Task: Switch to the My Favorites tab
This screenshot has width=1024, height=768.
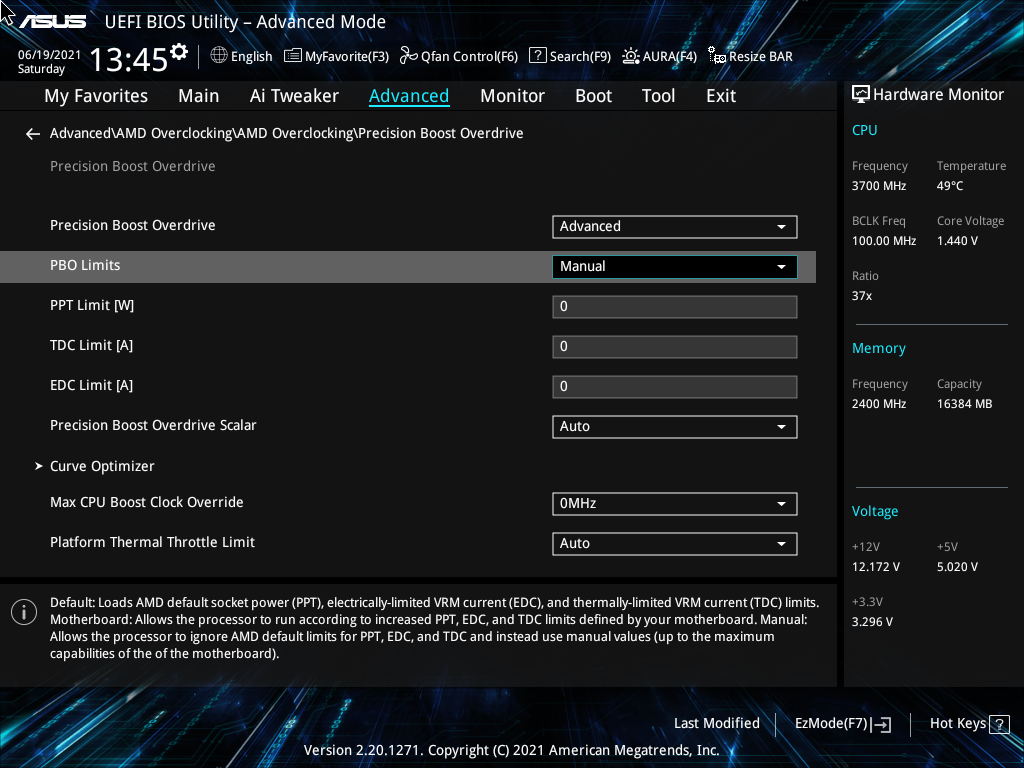Action: (x=96, y=96)
